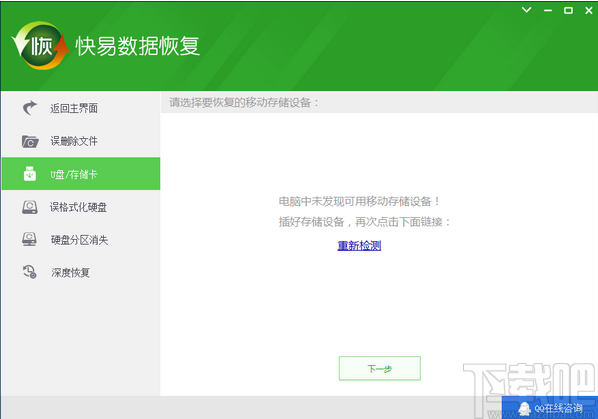Click the 电脑中未发现可用移动存储设备 message

359,201
